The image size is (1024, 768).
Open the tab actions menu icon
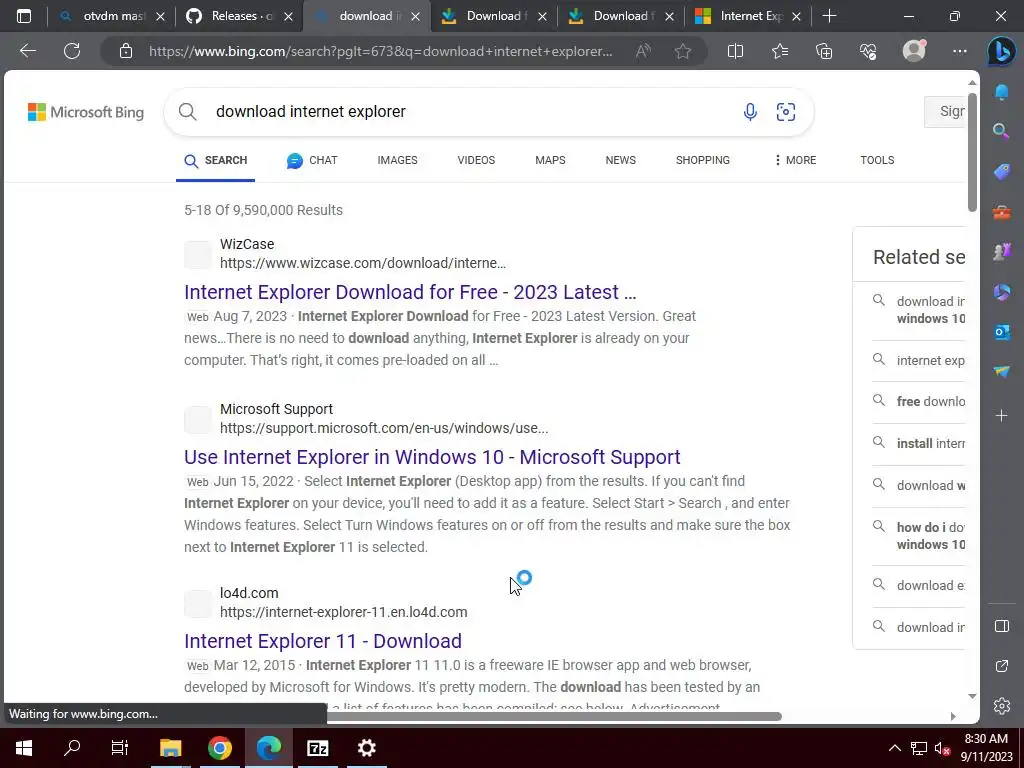click(x=24, y=16)
